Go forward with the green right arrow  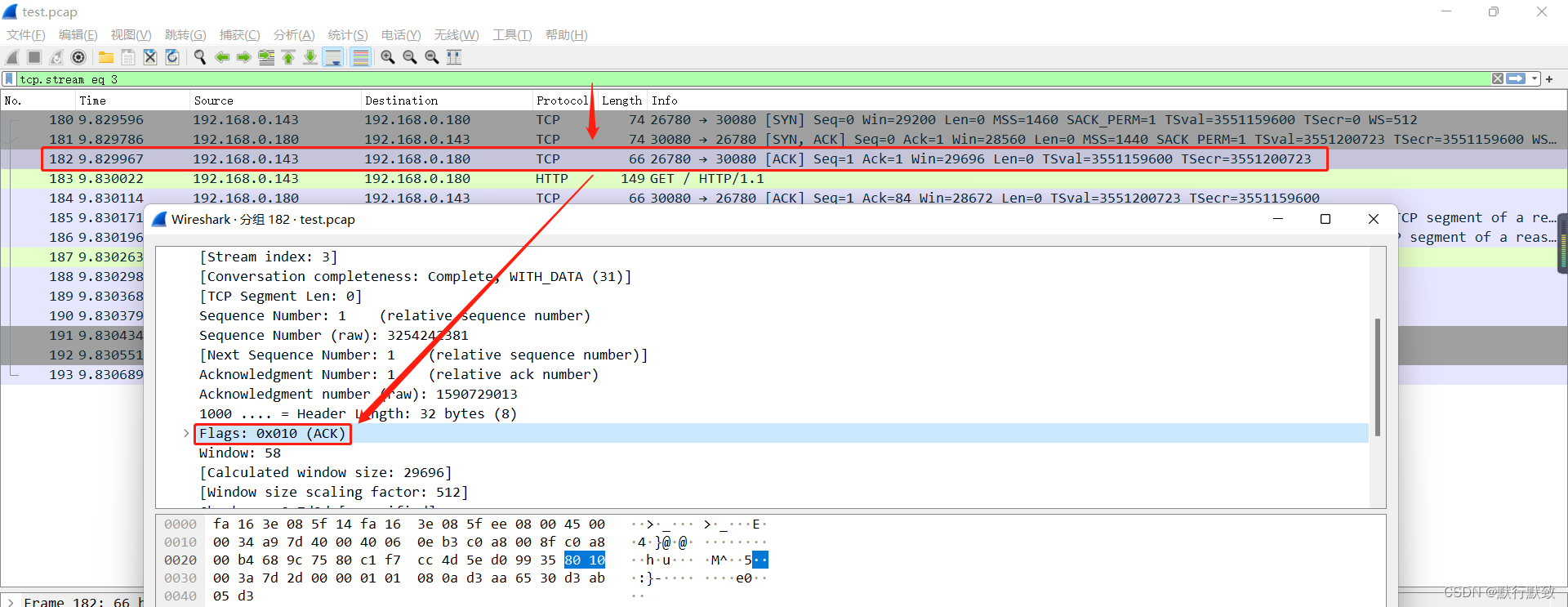(244, 57)
